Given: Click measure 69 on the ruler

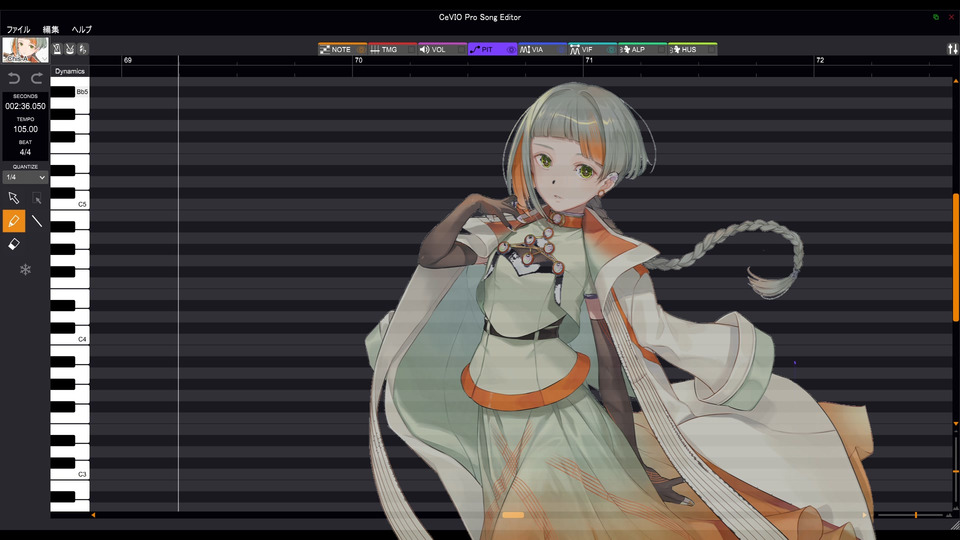Looking at the screenshot, I should click(127, 60).
